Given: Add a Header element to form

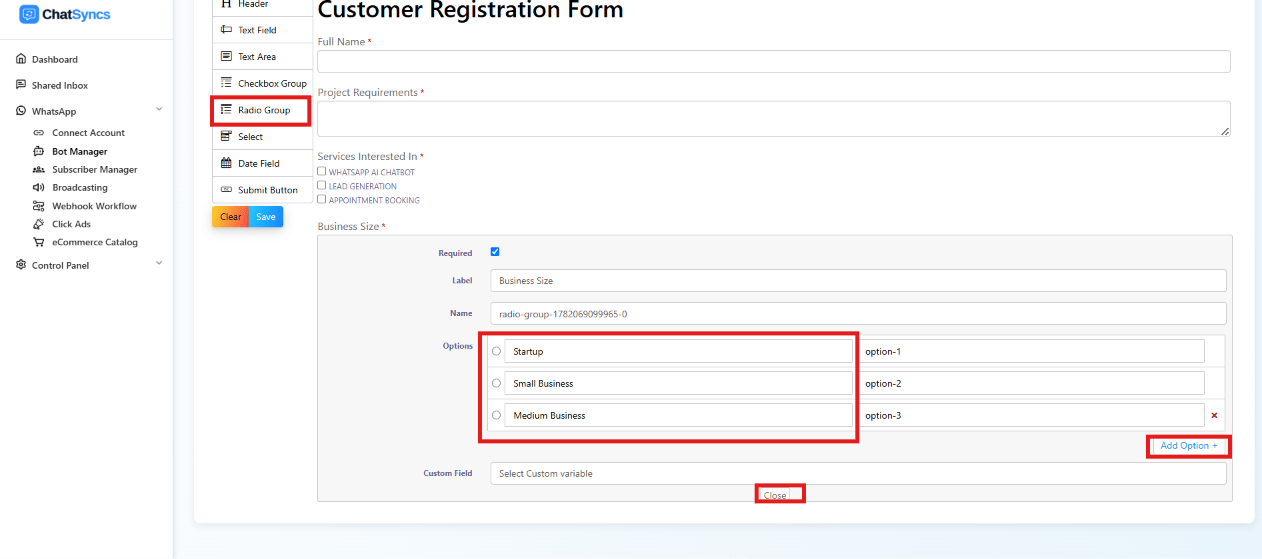Looking at the screenshot, I should 262,5.
